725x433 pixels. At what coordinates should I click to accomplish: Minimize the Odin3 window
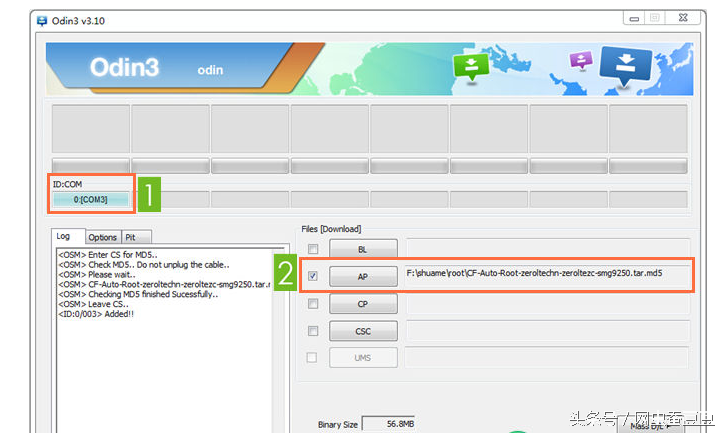tap(634, 18)
